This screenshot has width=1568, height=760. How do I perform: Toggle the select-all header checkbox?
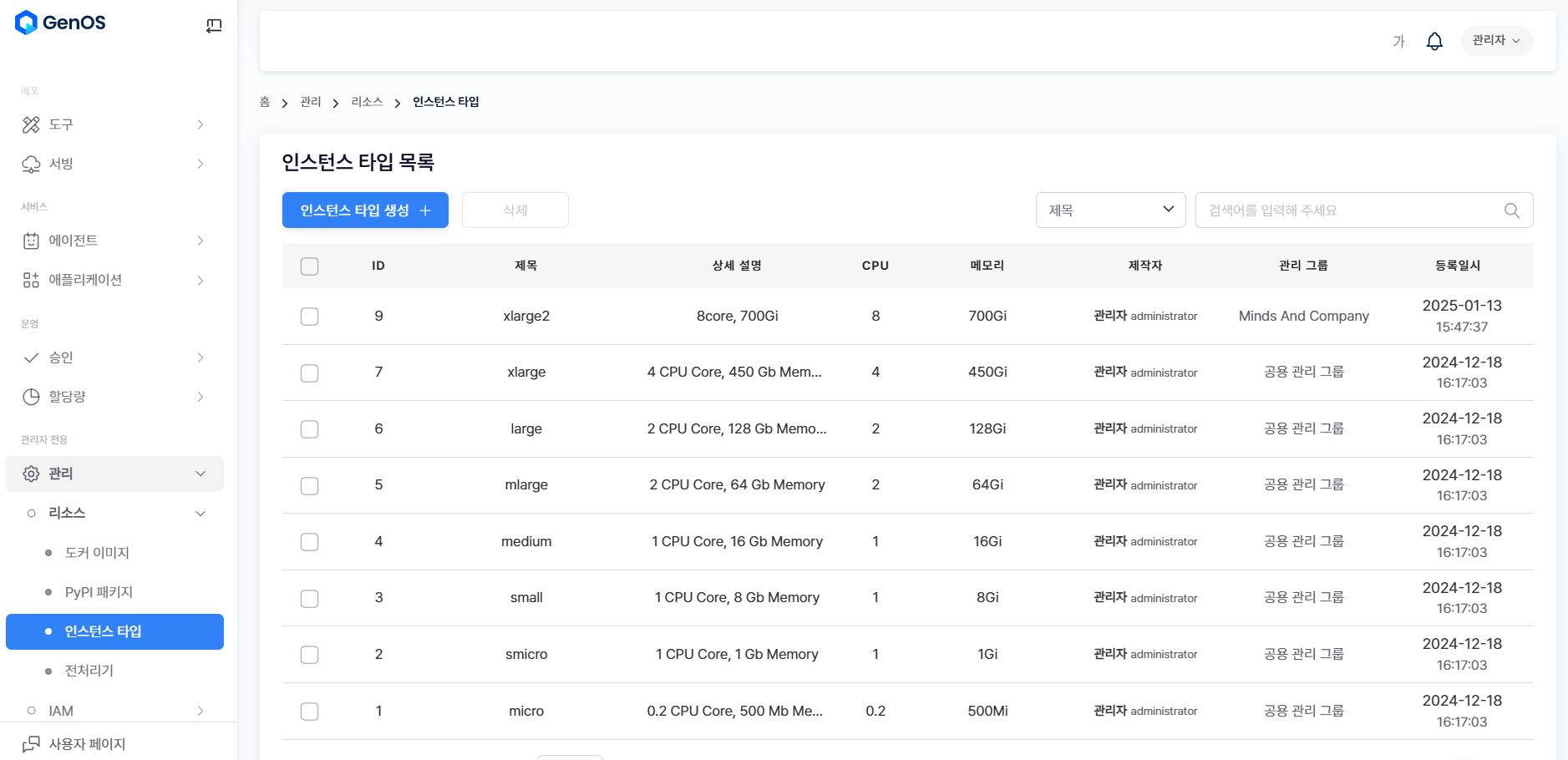[309, 266]
